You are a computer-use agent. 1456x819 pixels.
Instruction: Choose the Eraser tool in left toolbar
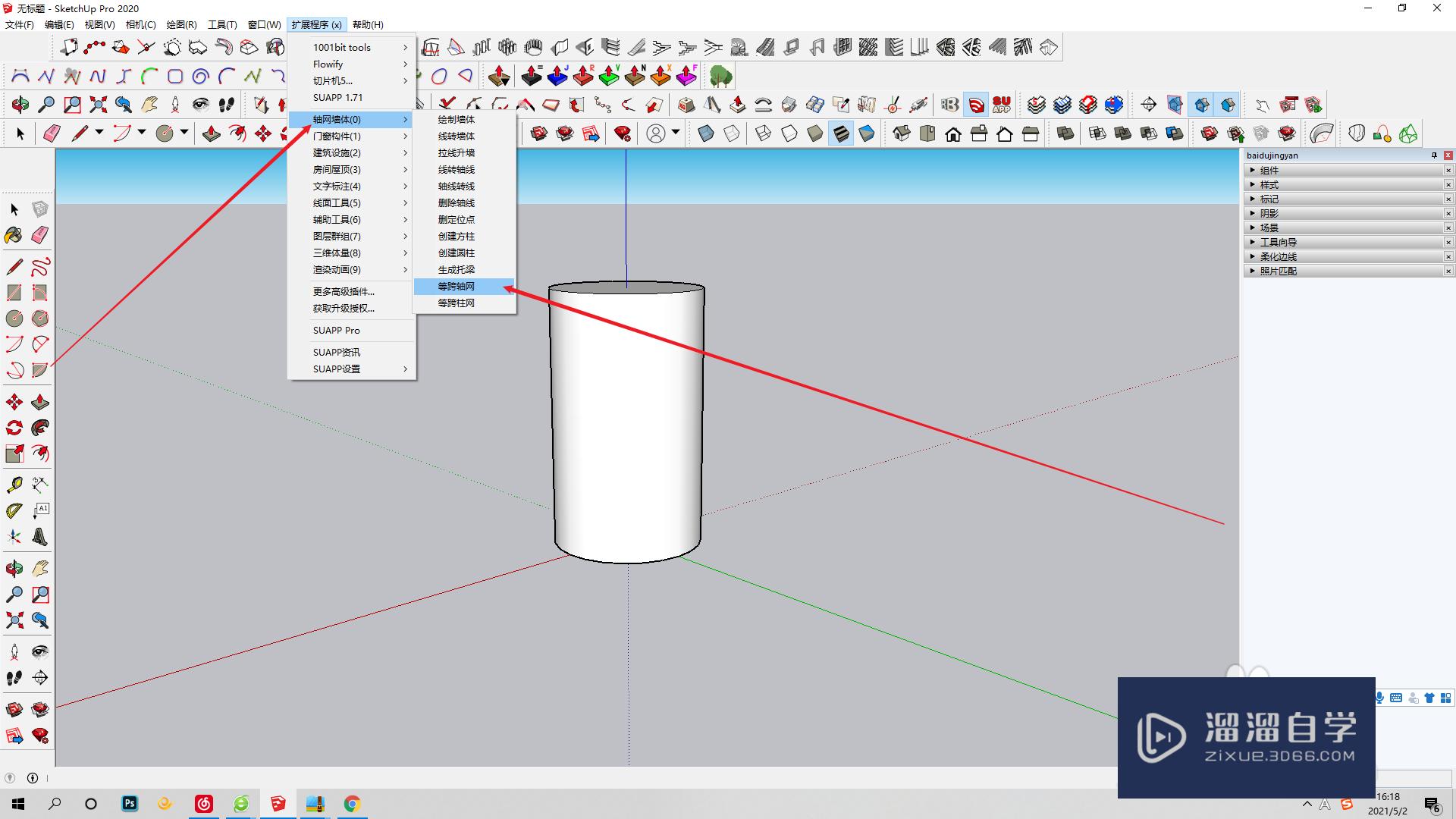point(40,235)
